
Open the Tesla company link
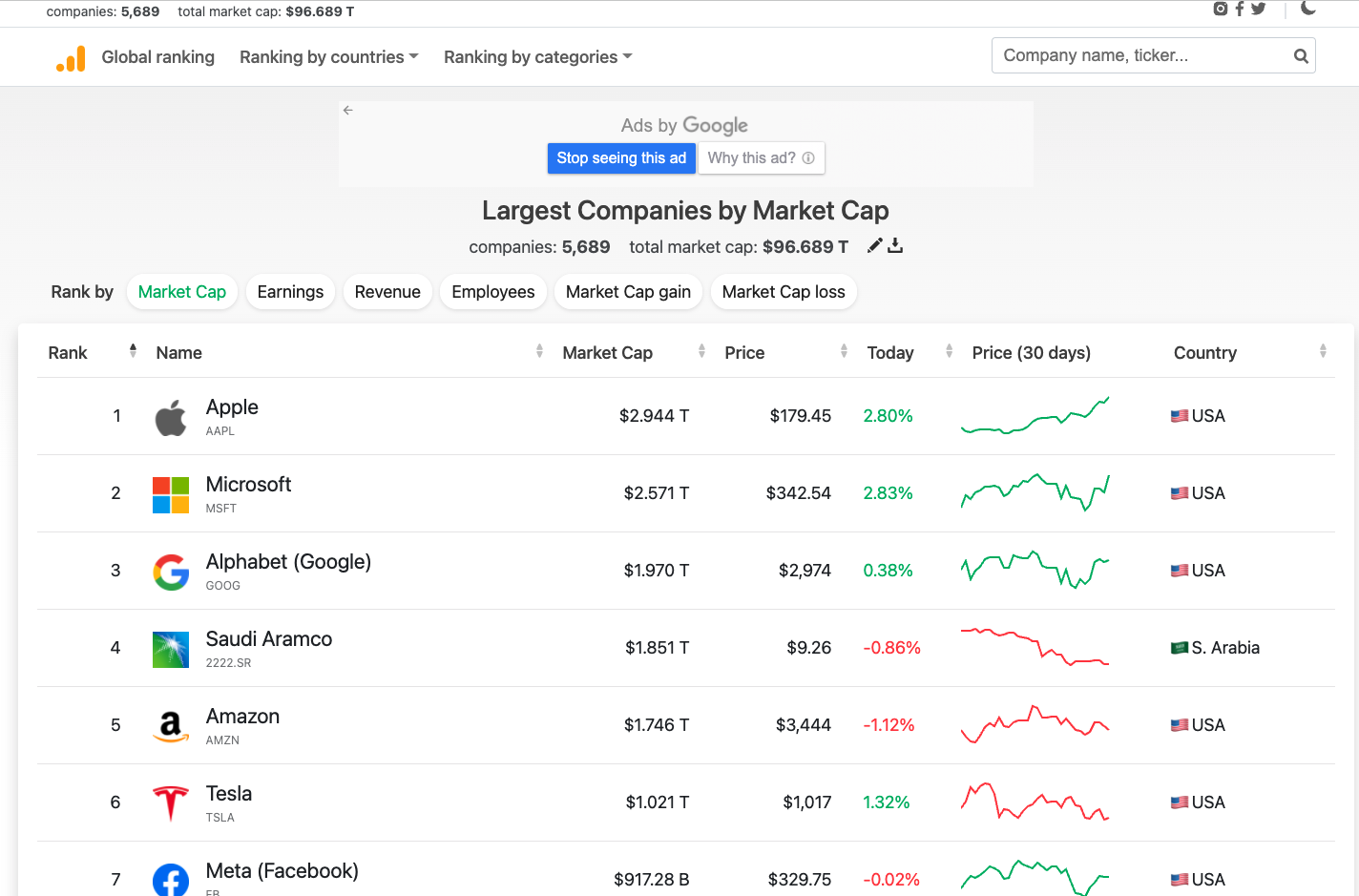click(229, 794)
